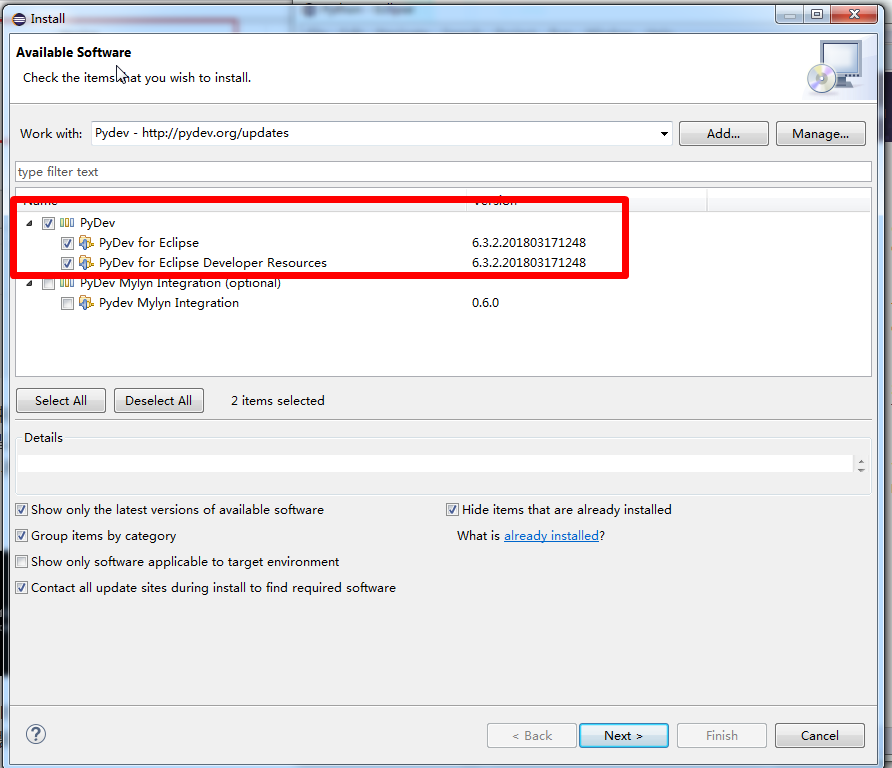Viewport: 892px width, 768px height.
Task: Click the Add... button
Action: [x=724, y=134]
